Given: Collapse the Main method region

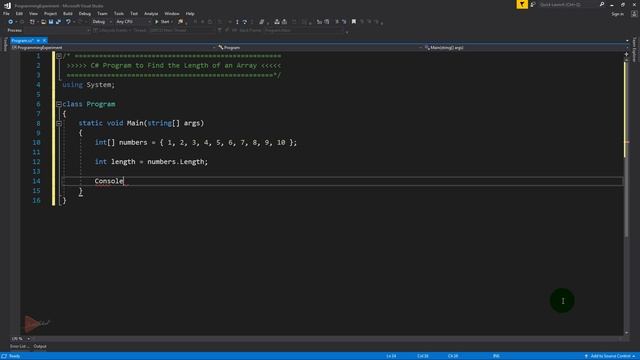Looking at the screenshot, I should click(59, 123).
